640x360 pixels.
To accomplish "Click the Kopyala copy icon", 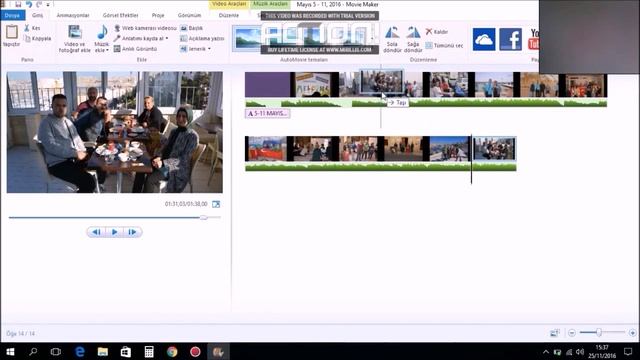I will click(x=27, y=38).
